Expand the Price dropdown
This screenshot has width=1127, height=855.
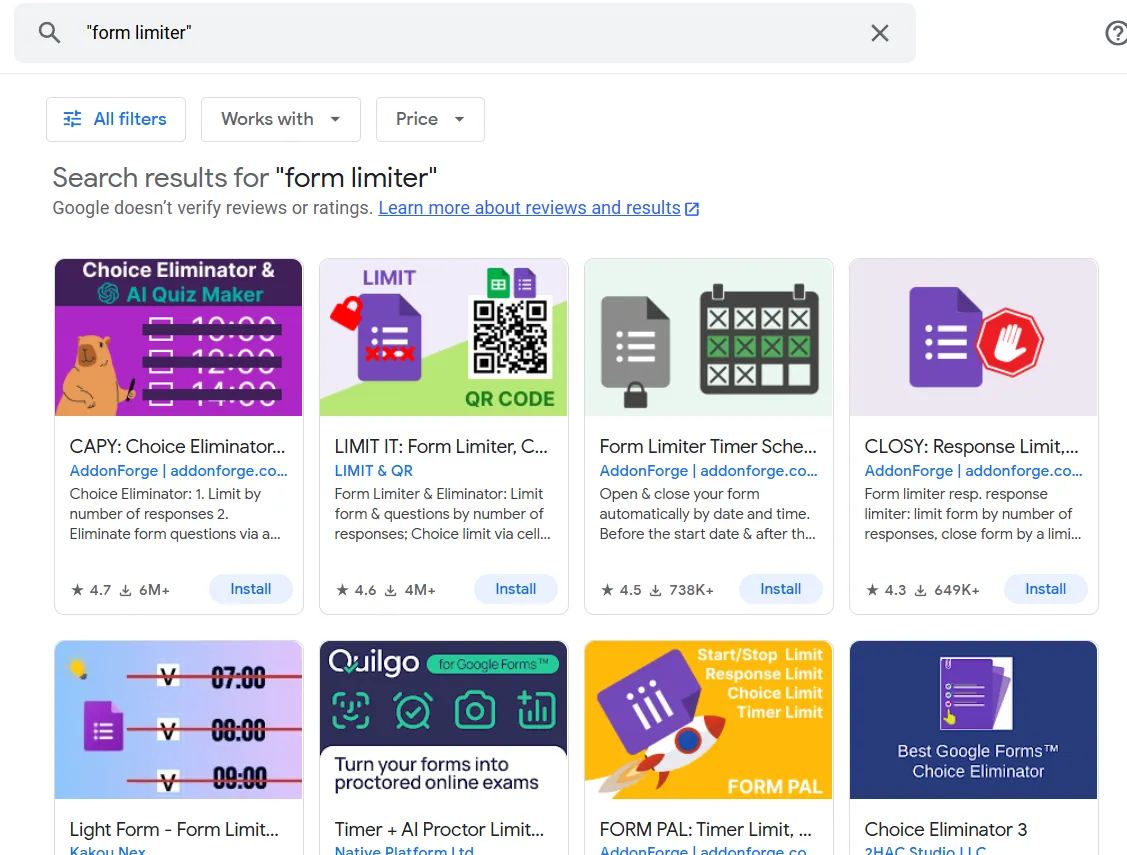(430, 119)
